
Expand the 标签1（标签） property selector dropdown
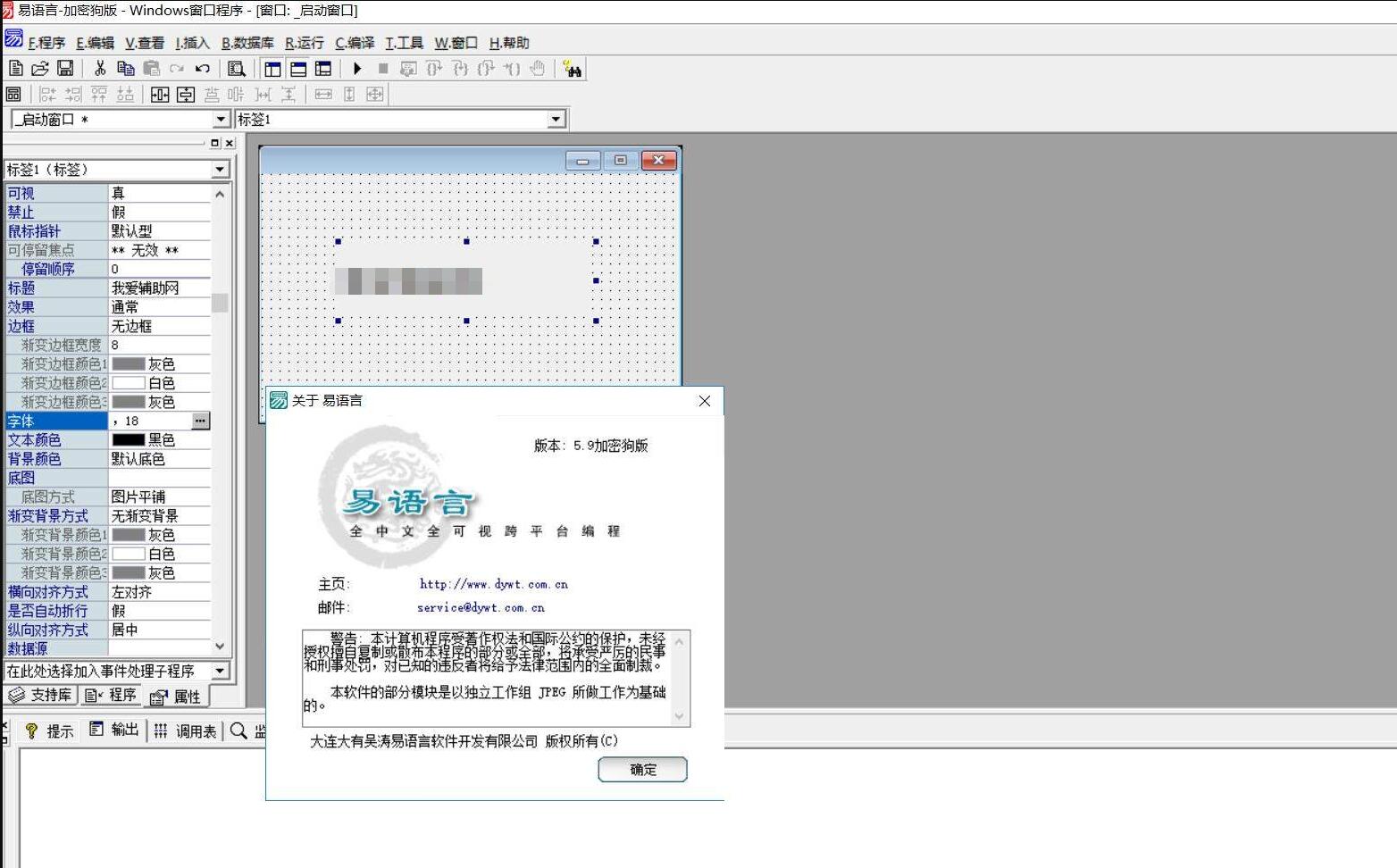tap(220, 170)
